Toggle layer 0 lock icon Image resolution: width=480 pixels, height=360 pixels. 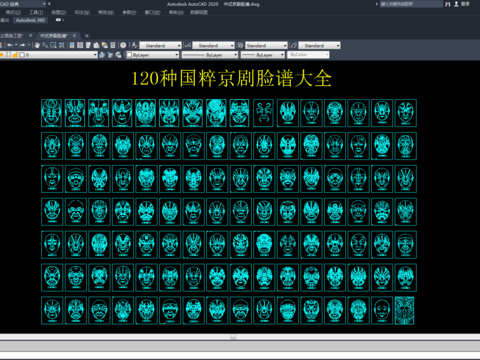coord(15,55)
